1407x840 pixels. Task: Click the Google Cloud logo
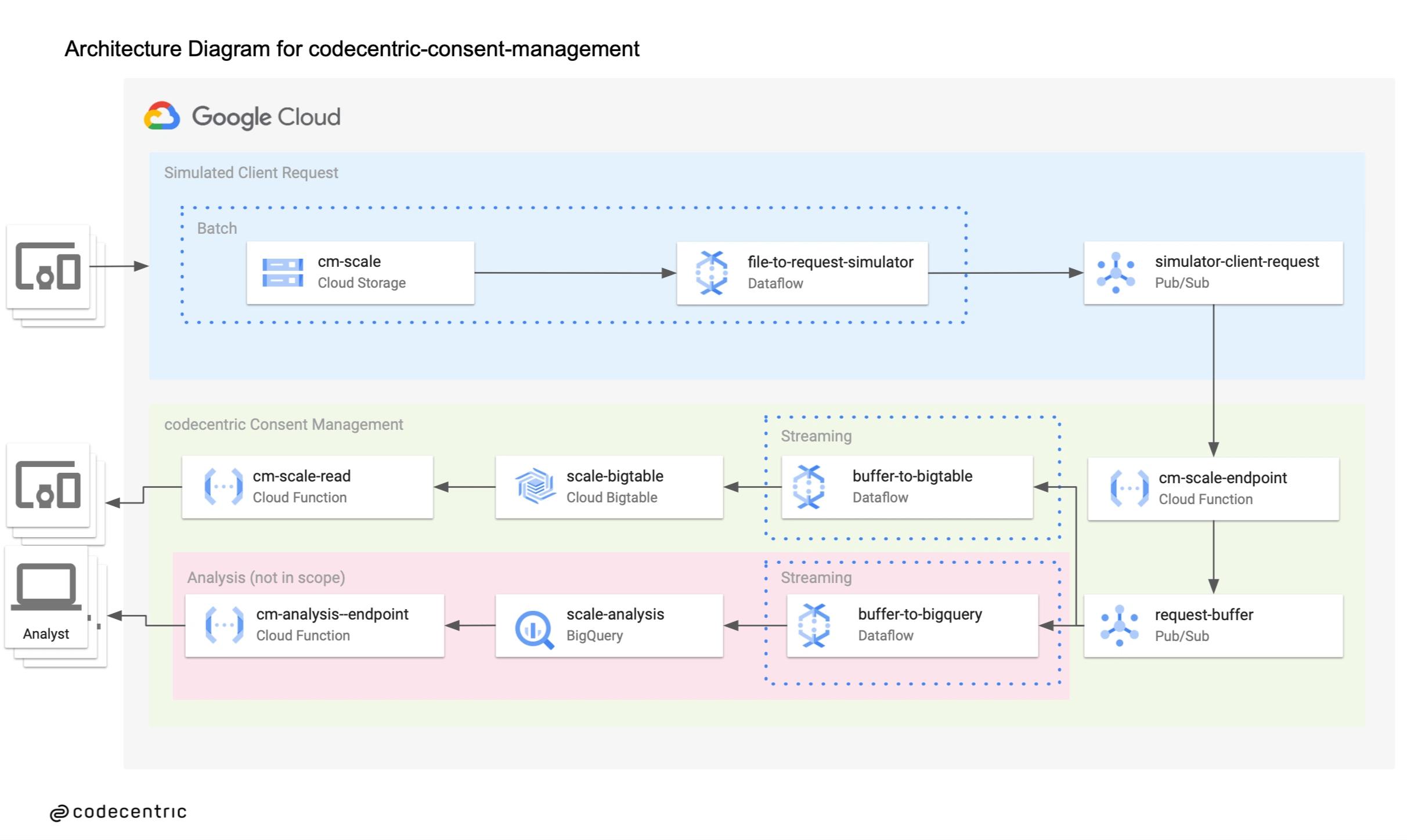coord(243,117)
